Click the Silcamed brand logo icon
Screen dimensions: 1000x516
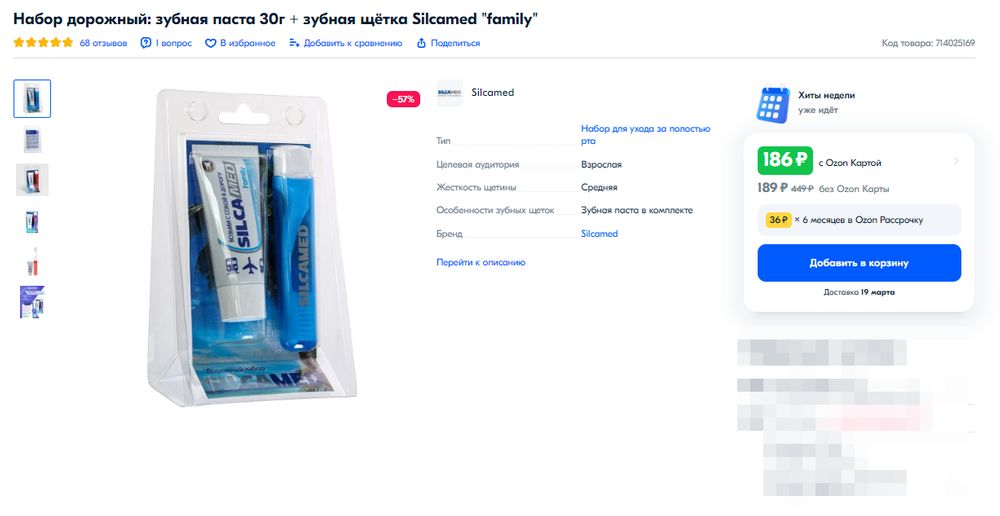(x=450, y=93)
